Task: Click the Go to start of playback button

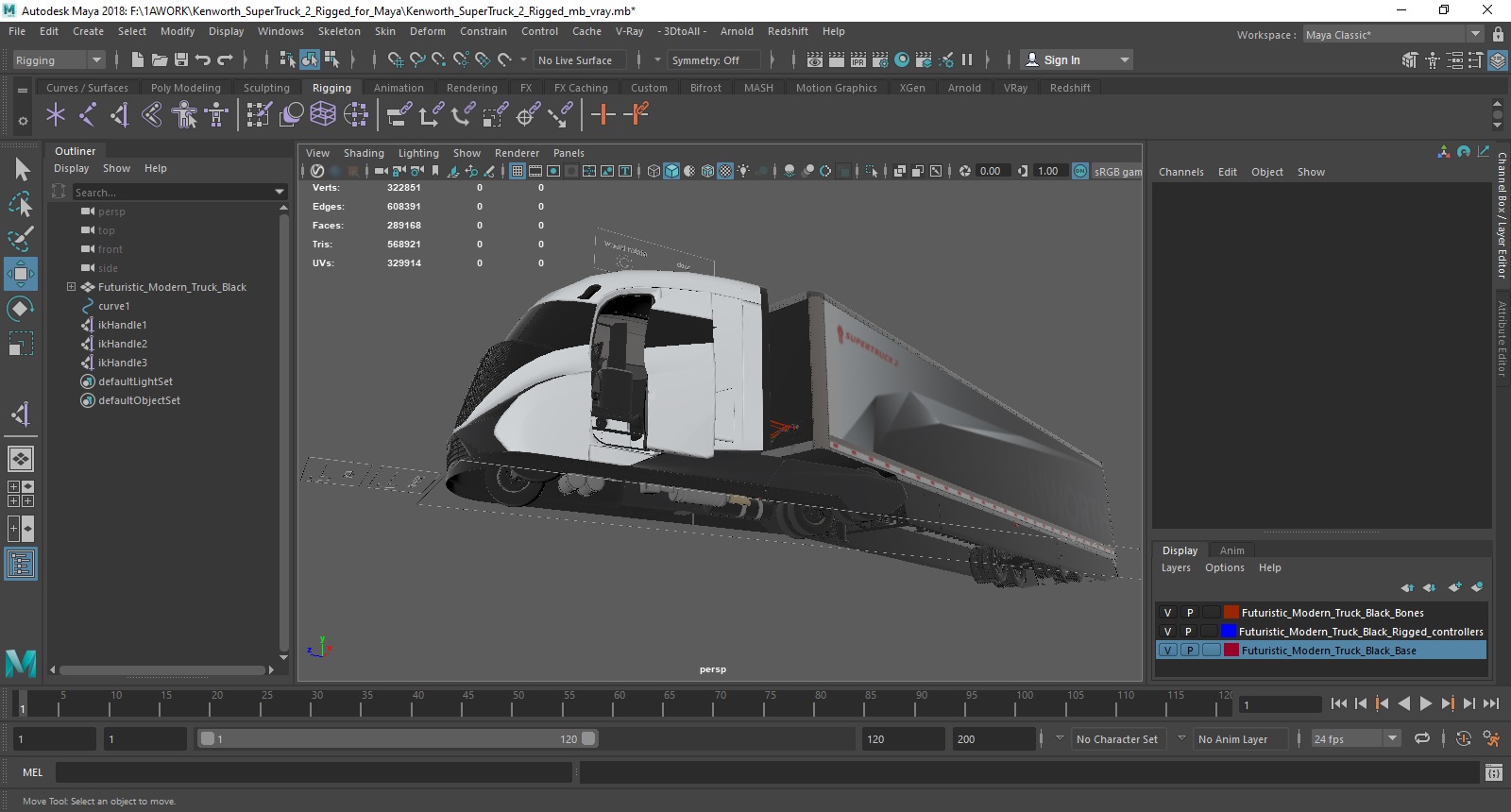Action: (x=1338, y=703)
